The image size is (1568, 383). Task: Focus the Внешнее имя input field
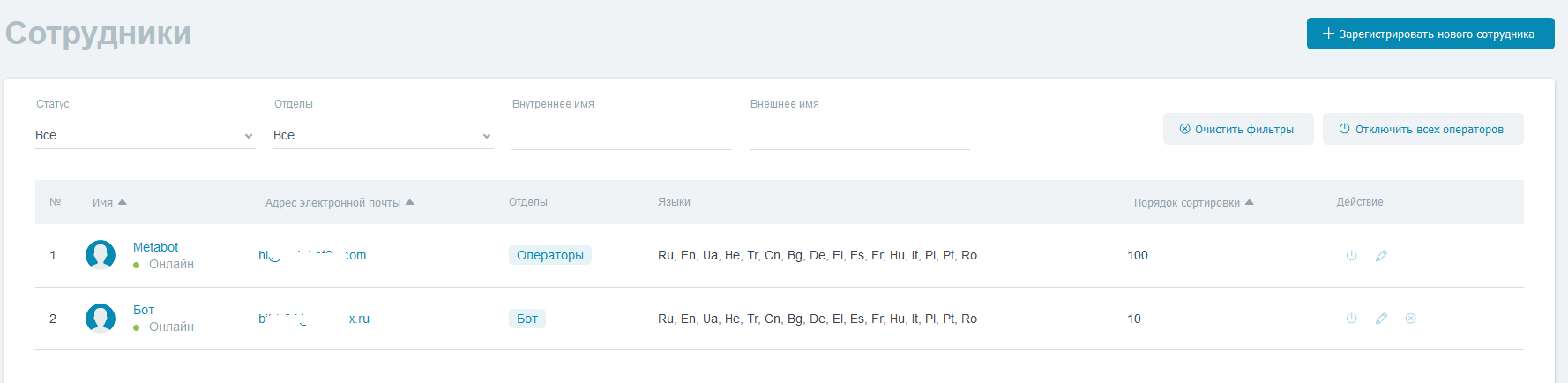coord(860,135)
